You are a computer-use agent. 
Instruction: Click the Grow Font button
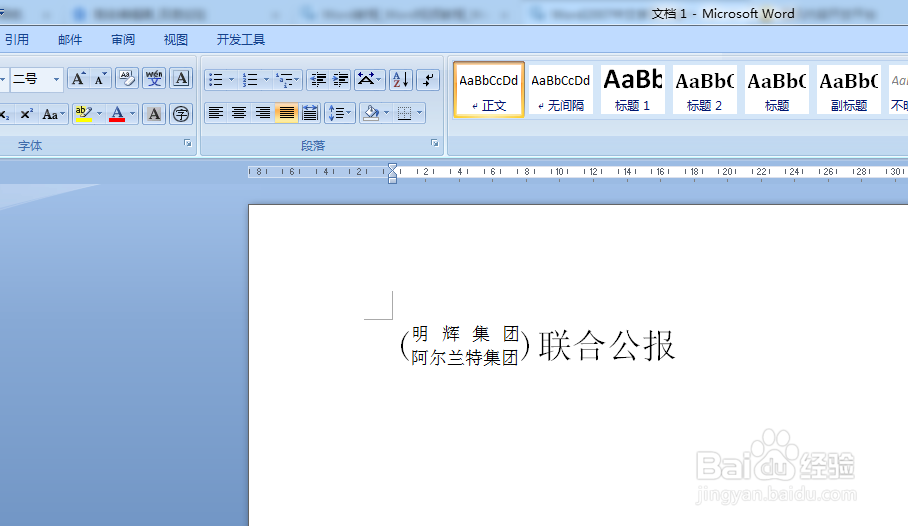tap(78, 79)
